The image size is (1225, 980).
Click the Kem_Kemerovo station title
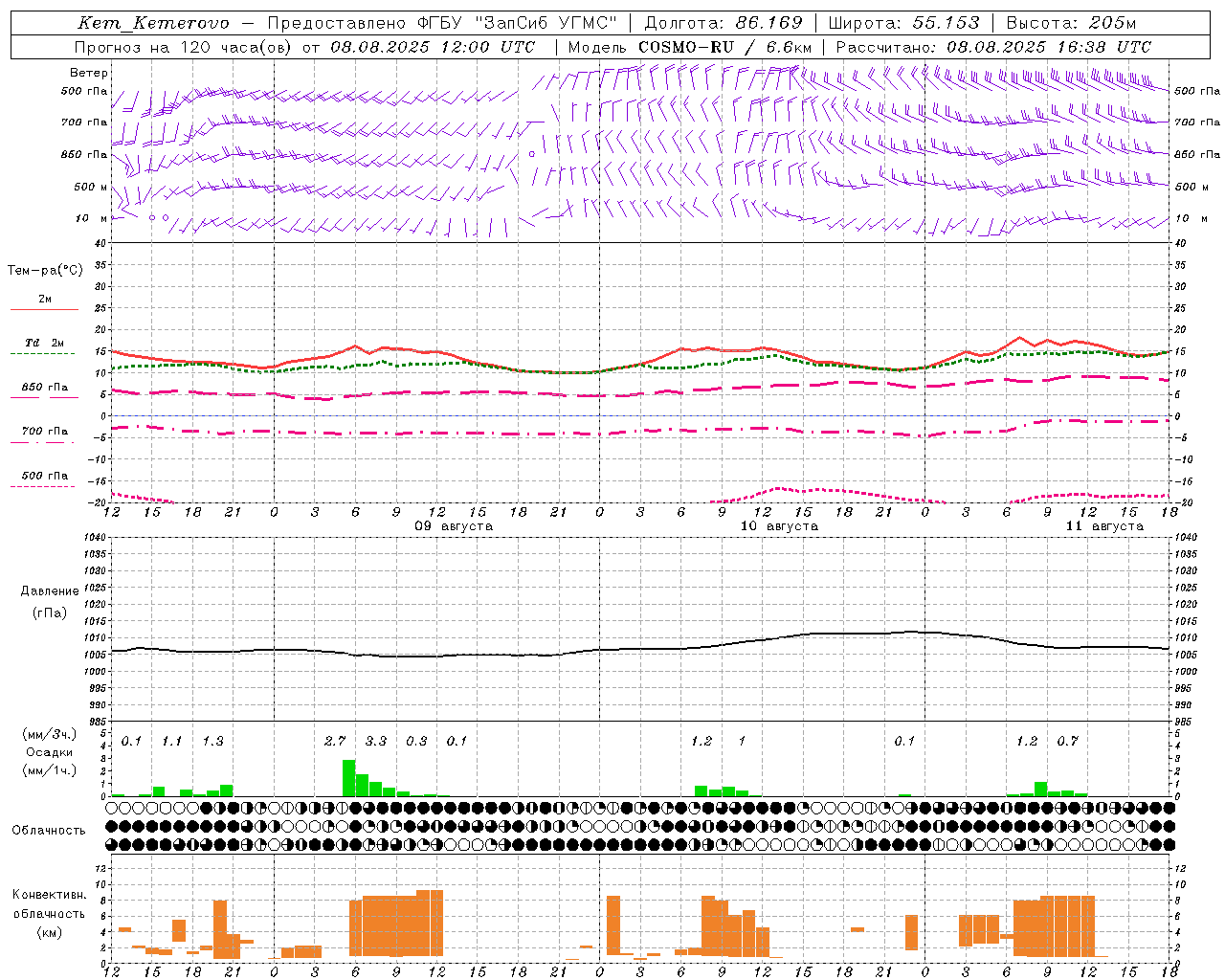[154, 23]
